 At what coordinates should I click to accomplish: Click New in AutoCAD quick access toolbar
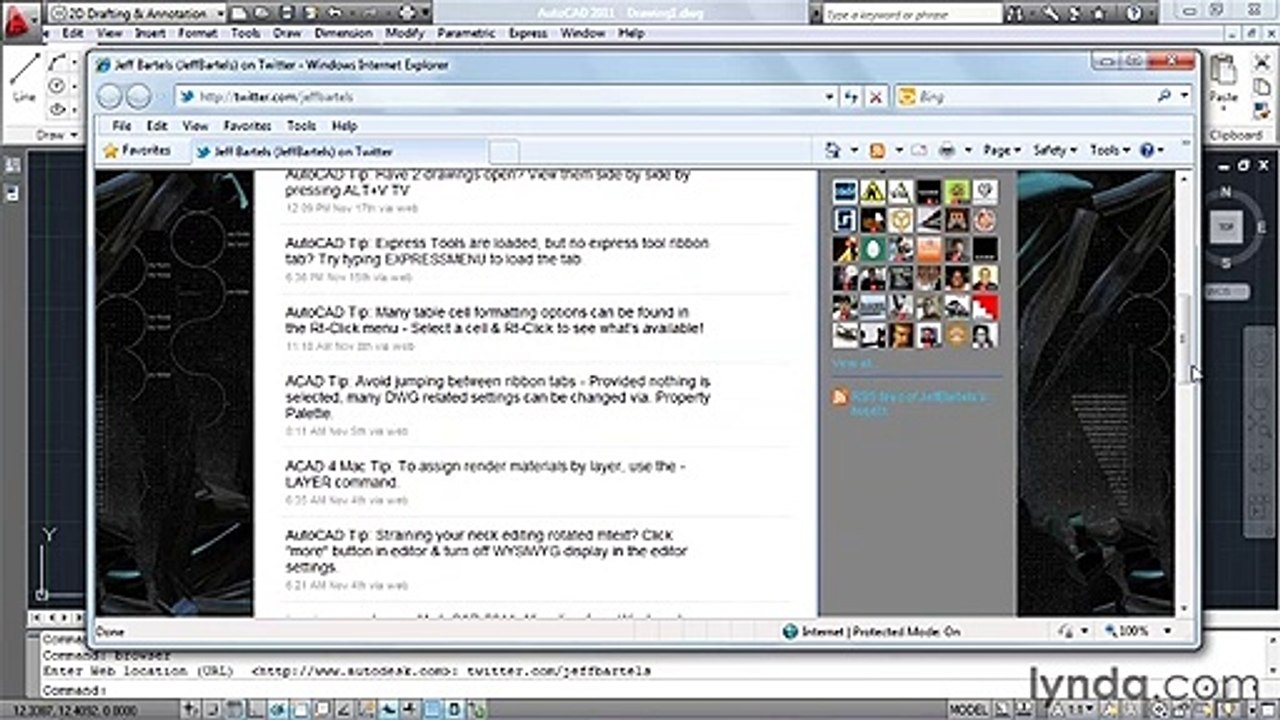240,13
